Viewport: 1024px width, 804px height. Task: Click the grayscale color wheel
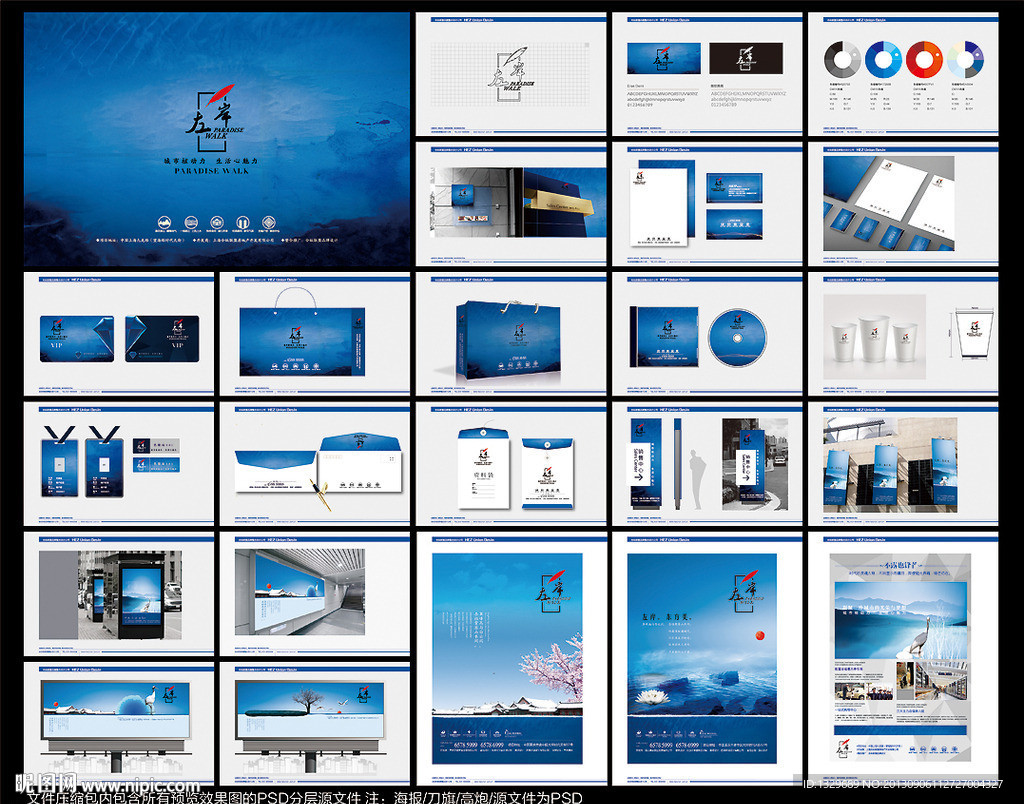pyautogui.click(x=841, y=59)
